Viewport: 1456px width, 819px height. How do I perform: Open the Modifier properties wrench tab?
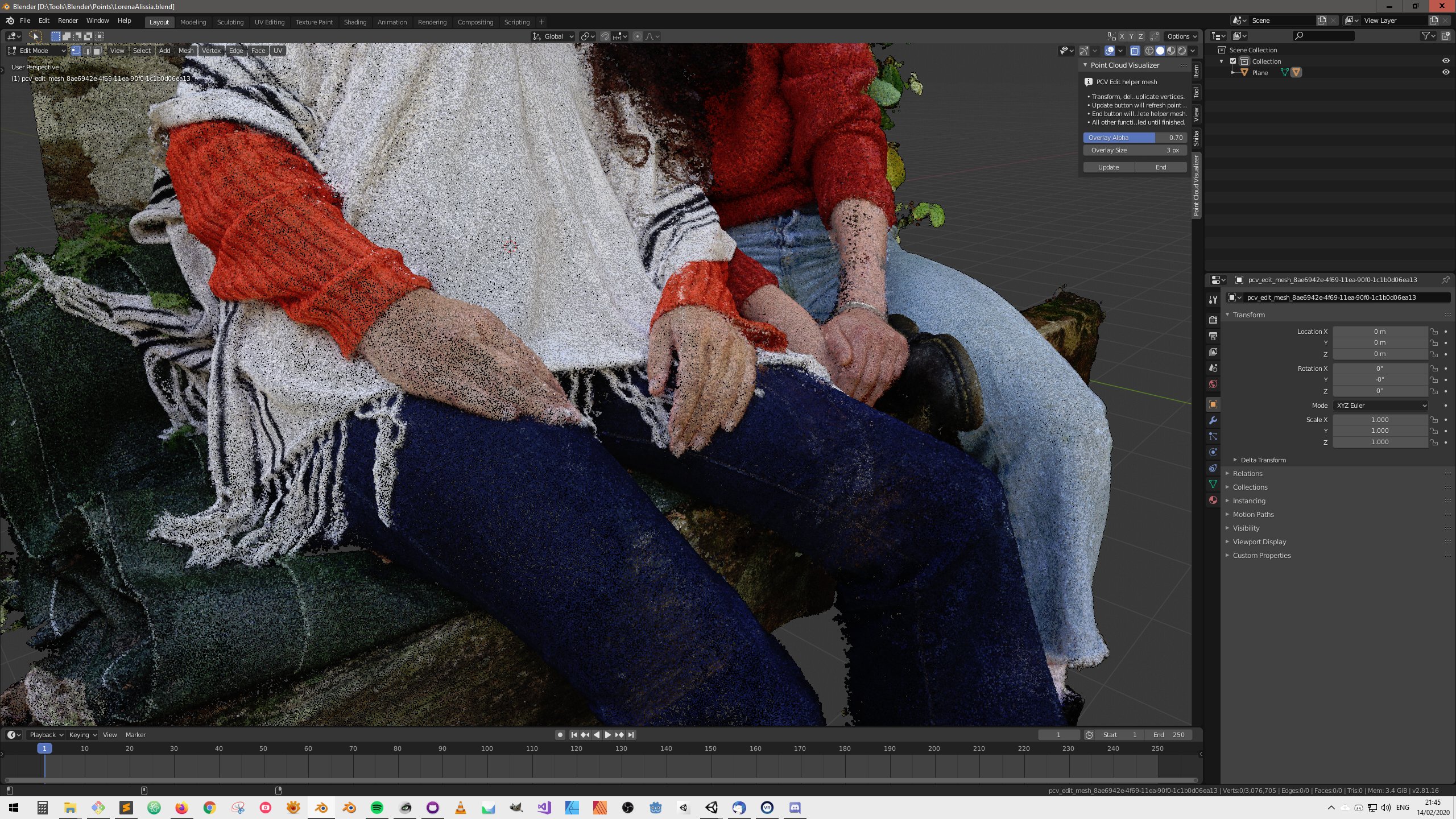tap(1213, 421)
